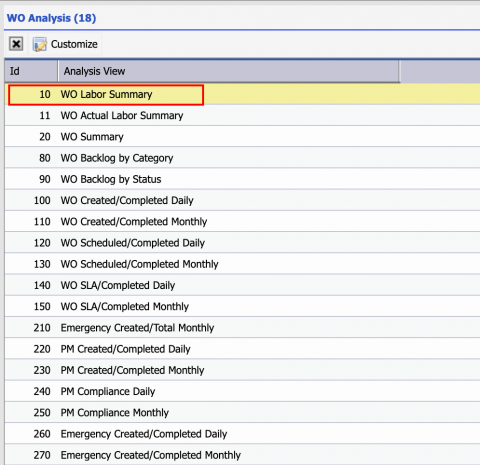The height and width of the screenshot is (465, 480).
Task: Select WO SLA/Completed Daily row
Action: (242, 285)
